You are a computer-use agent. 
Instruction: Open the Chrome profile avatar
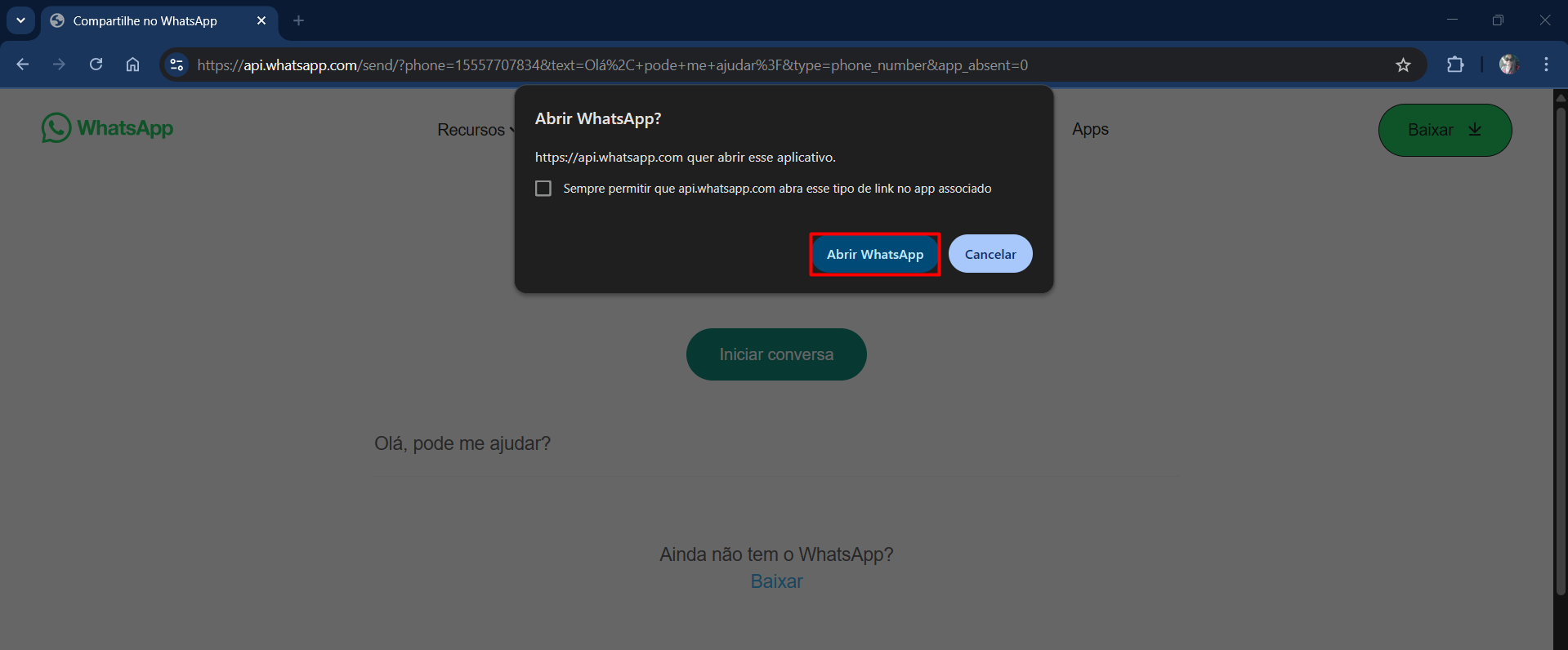click(1508, 65)
